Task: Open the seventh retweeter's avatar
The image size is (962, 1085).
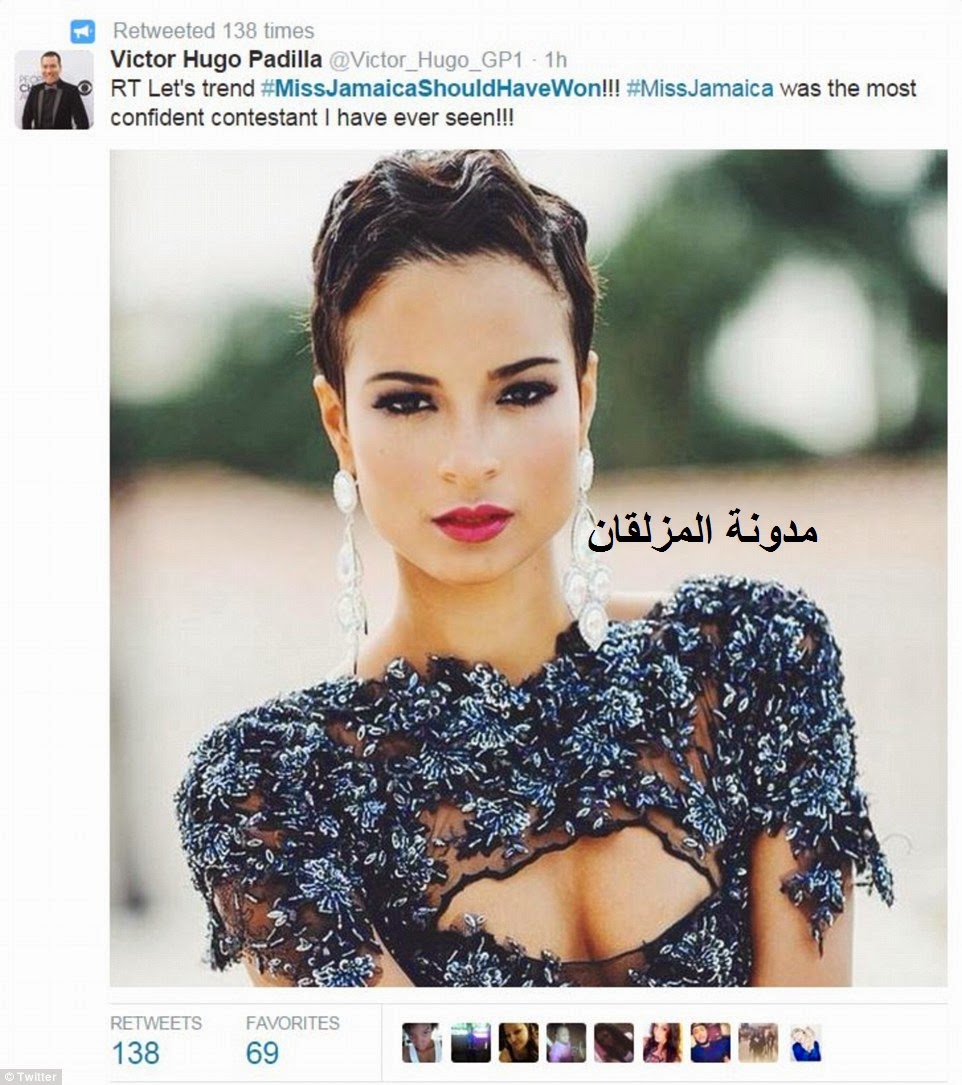Action: pyautogui.click(x=711, y=1043)
